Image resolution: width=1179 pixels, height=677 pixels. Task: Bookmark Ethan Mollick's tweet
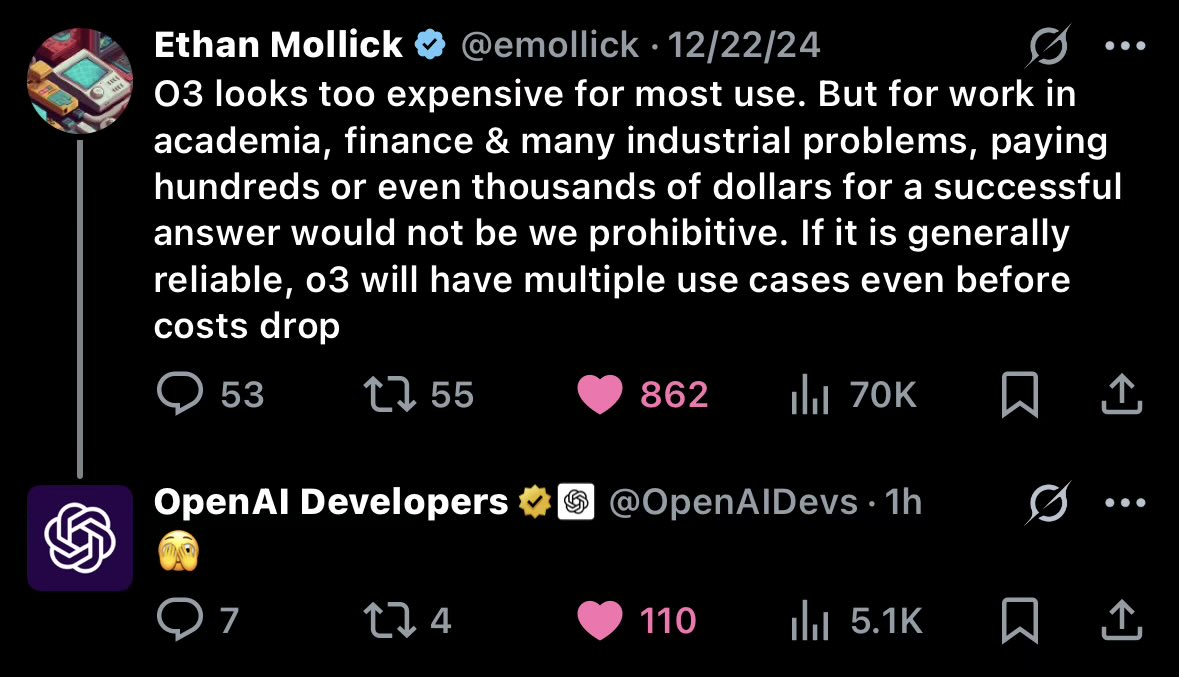(x=1020, y=394)
